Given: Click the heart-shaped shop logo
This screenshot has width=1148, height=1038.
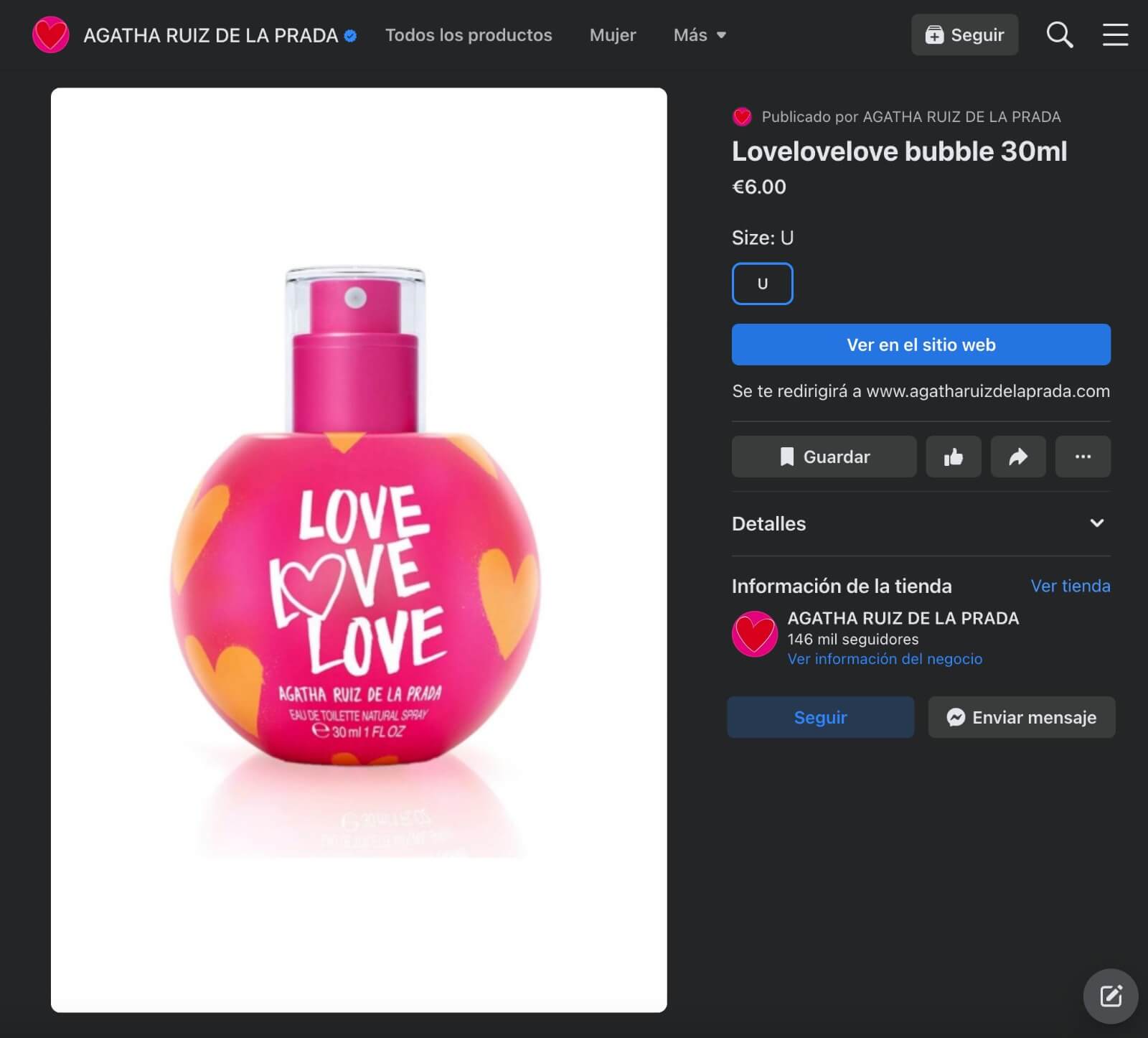Looking at the screenshot, I should click(51, 34).
